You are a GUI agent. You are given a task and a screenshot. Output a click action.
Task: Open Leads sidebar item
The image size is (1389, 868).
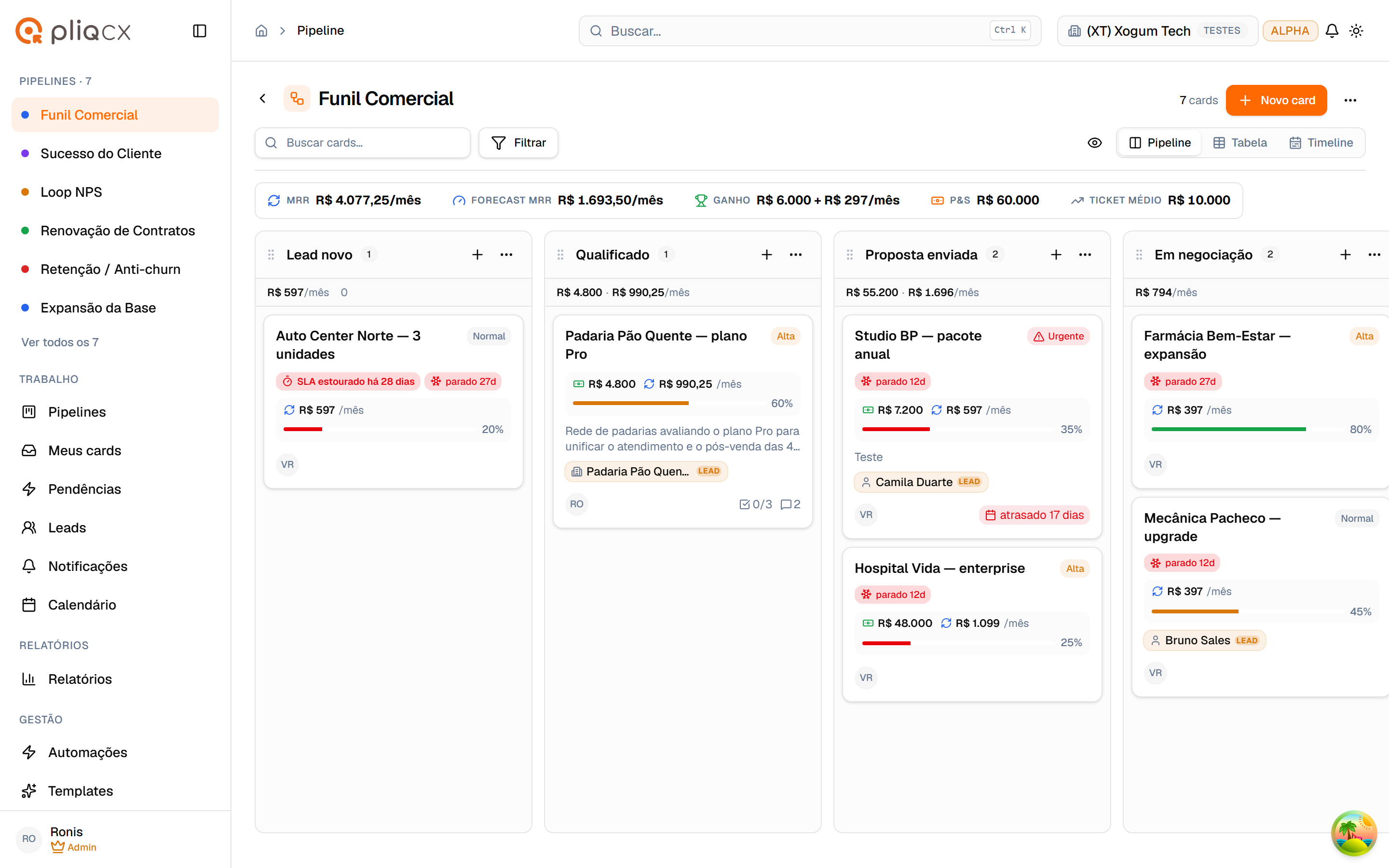(x=115, y=527)
